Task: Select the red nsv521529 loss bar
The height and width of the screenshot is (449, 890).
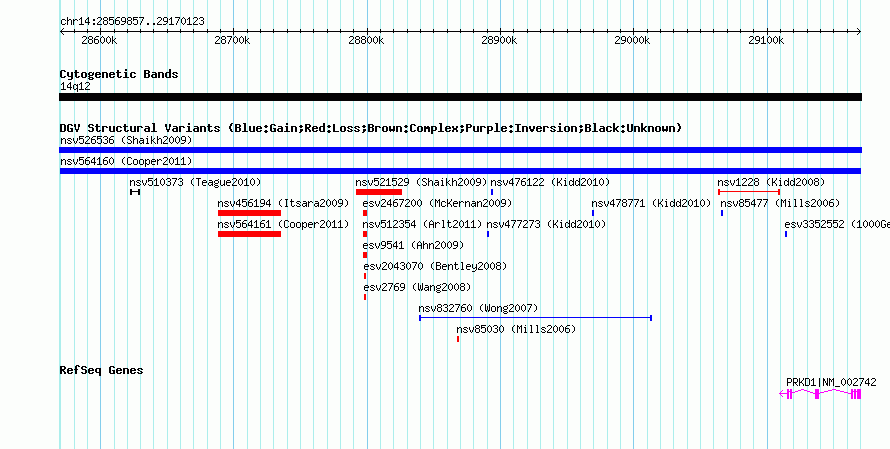Action: [379, 192]
